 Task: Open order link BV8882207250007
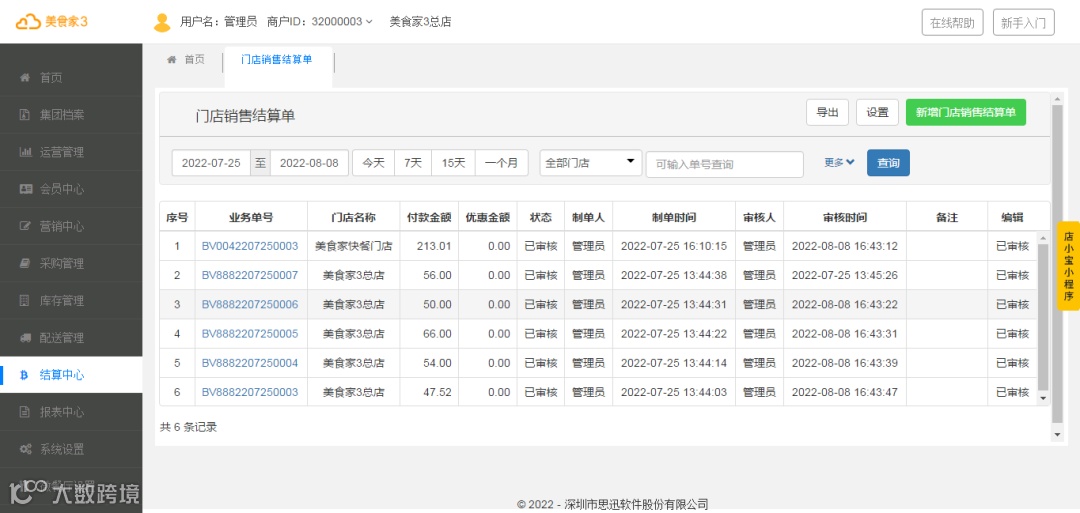coord(250,275)
